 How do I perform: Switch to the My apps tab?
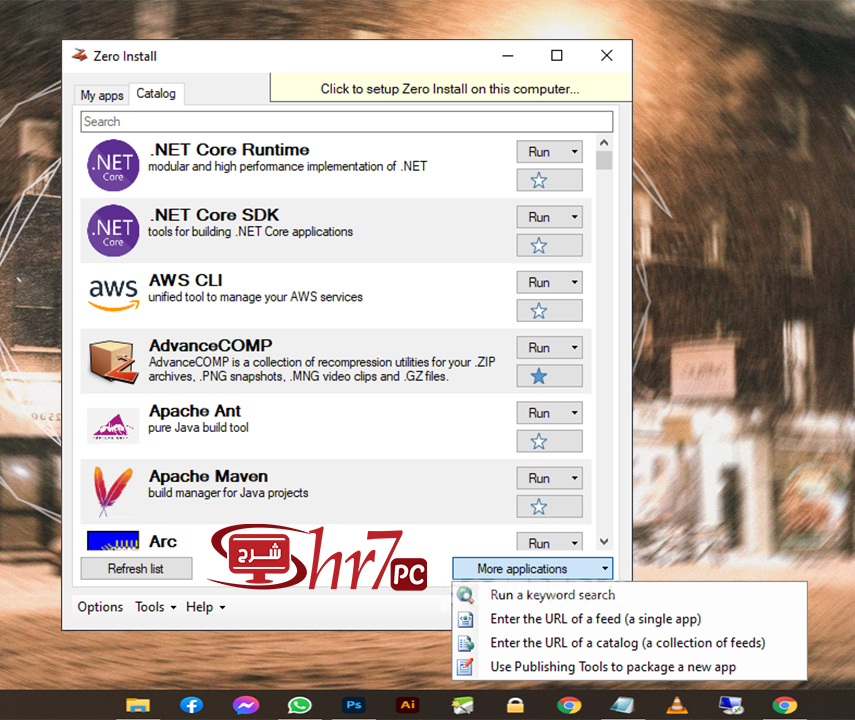pos(102,95)
